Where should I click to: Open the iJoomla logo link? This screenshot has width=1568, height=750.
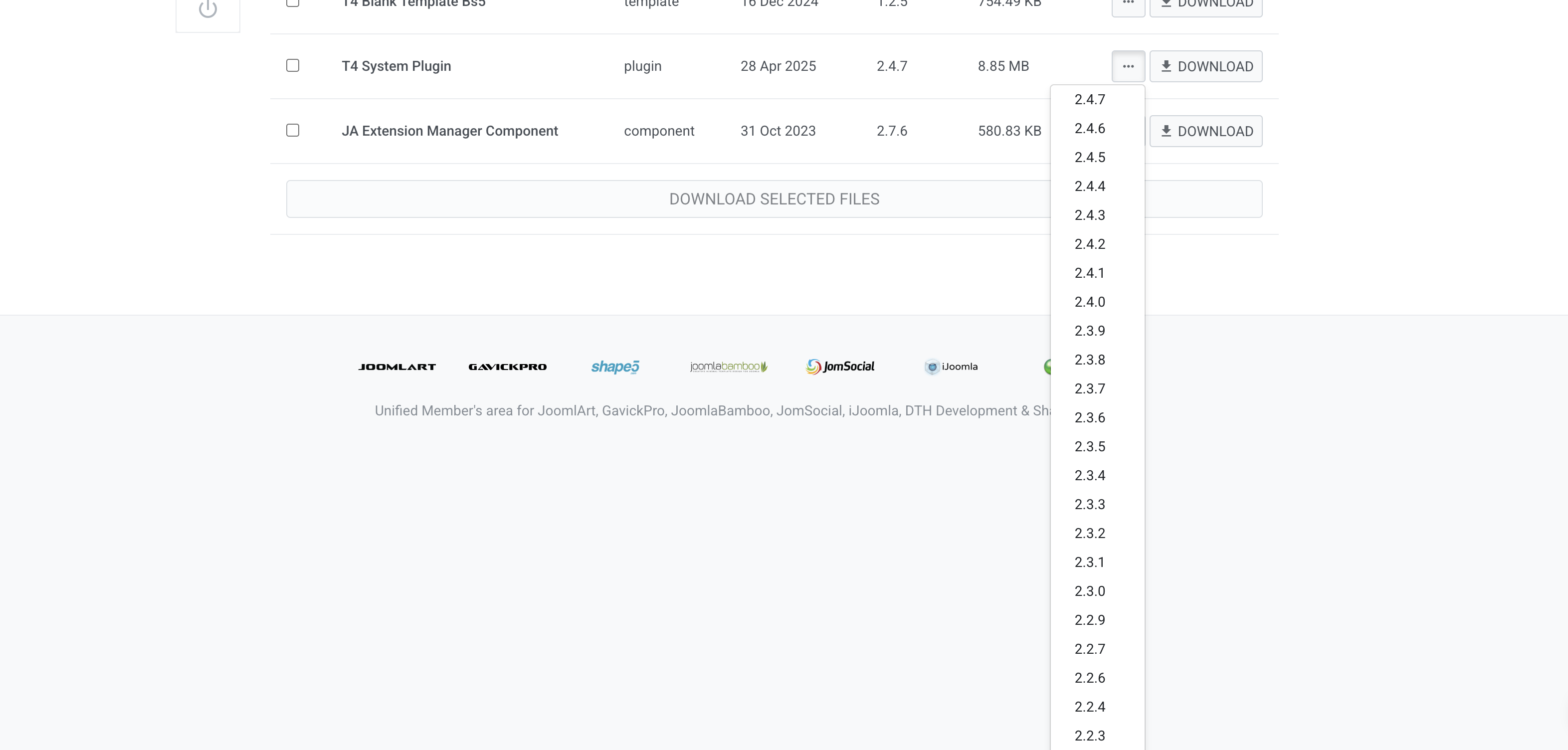tap(951, 367)
